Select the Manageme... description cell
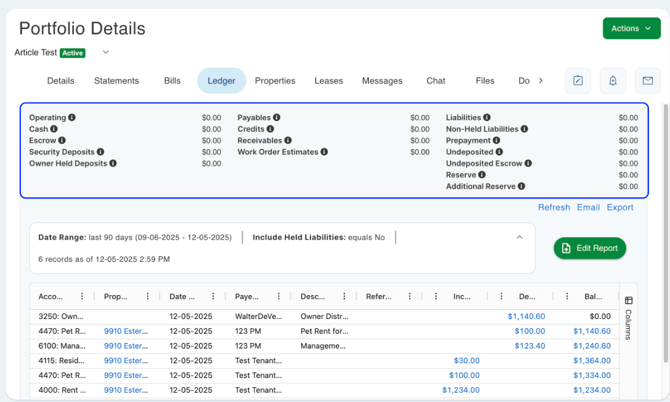This screenshot has height=402, width=670. click(323, 346)
